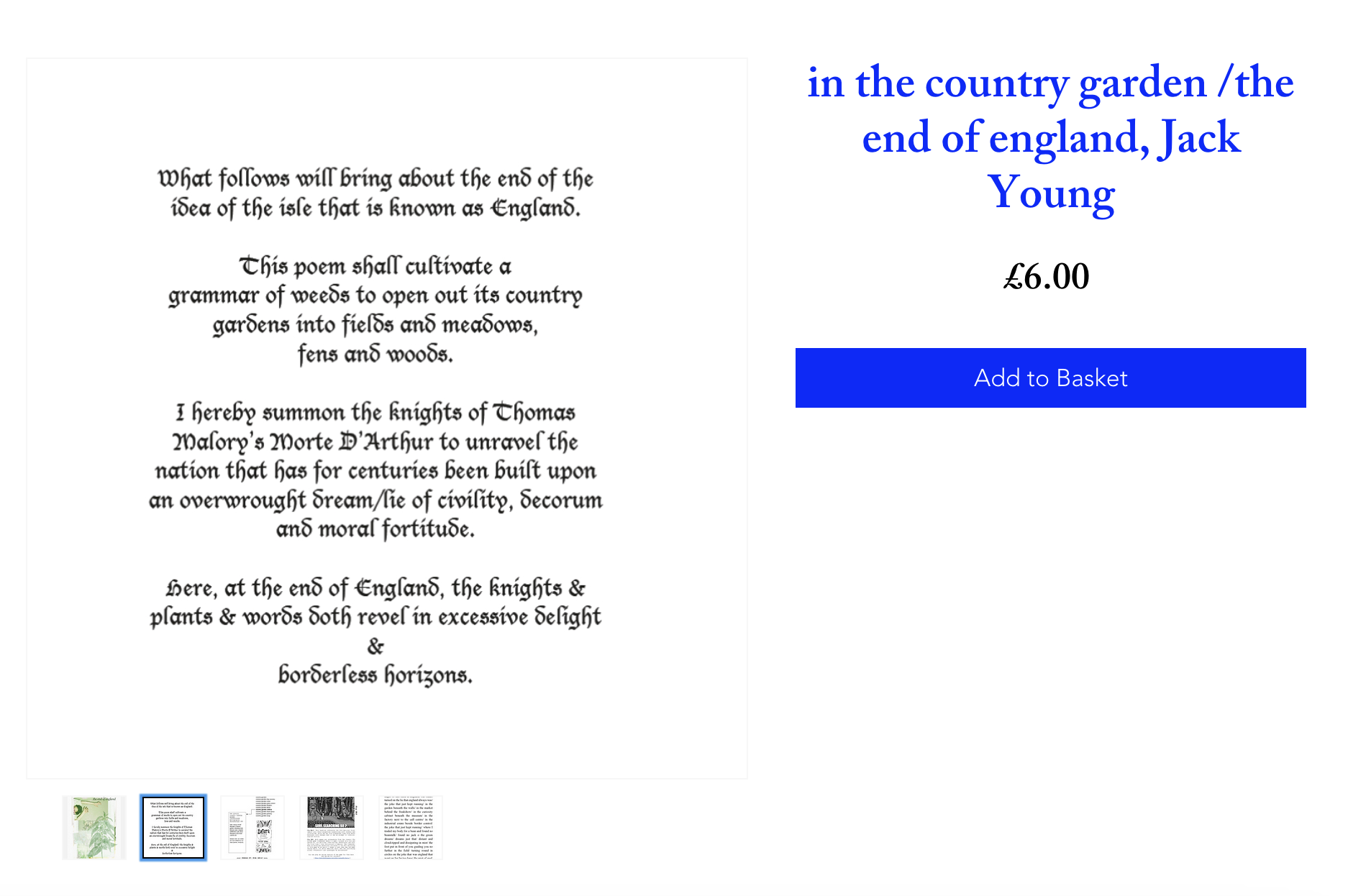The width and height of the screenshot is (1348, 896).
Task: Click the 'fens and woods.' poem line
Action: [375, 355]
